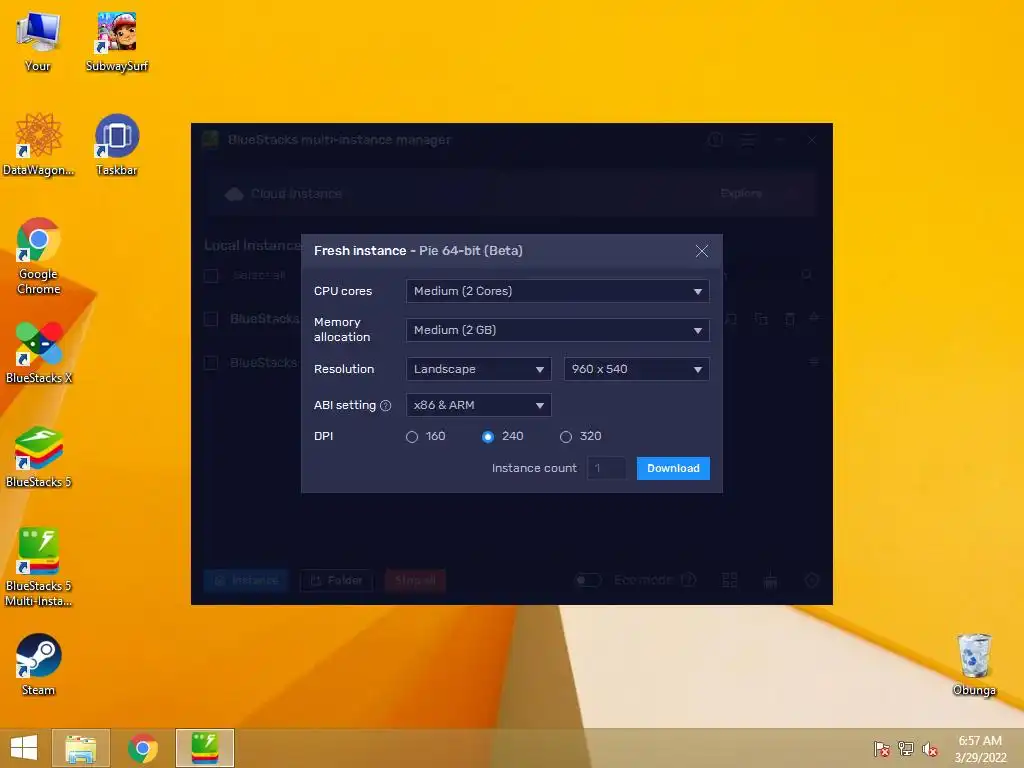Click Stop all in the manager window
Viewport: 1024px width, 768px height.
point(415,580)
